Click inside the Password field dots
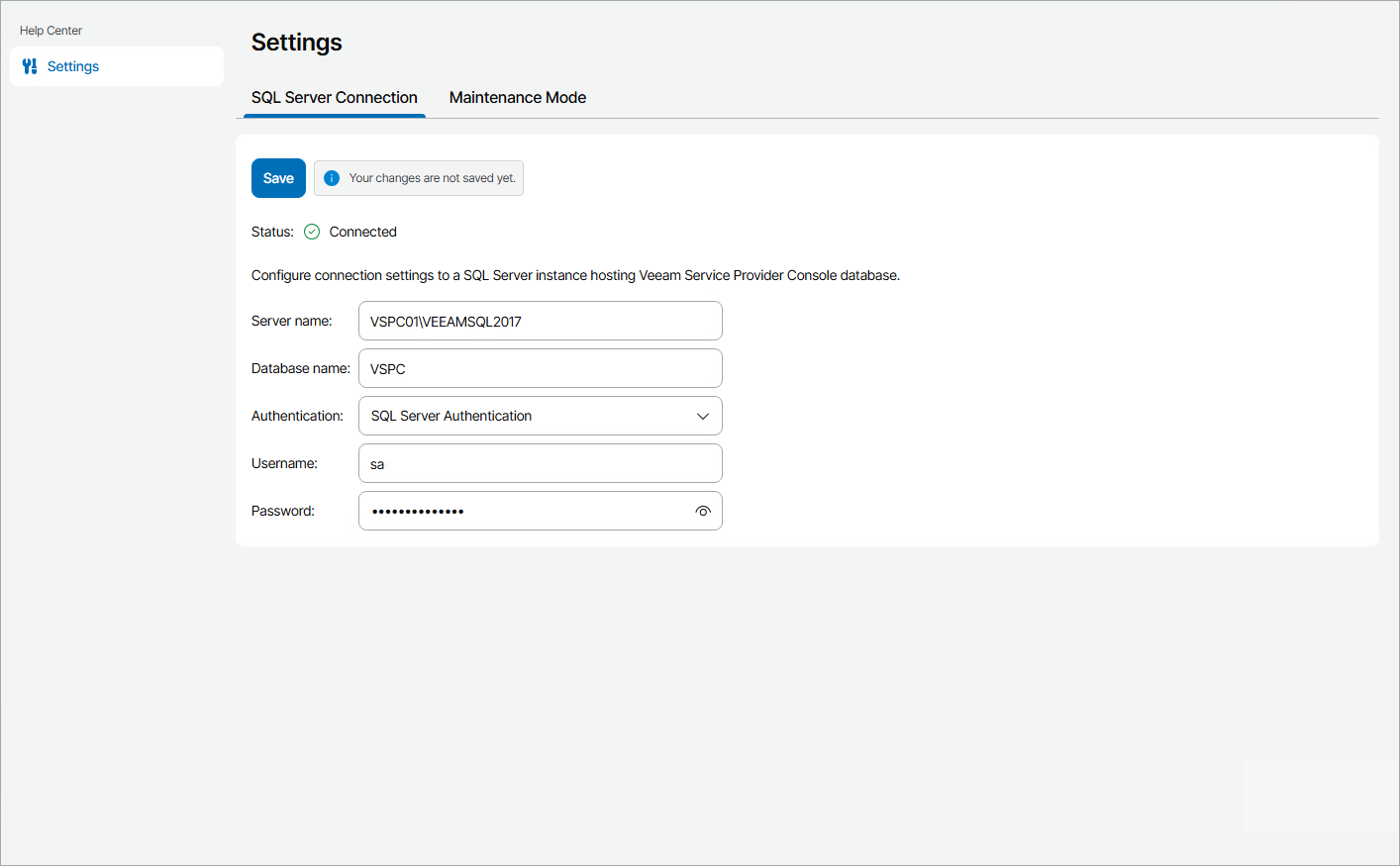1400x866 pixels. 418,511
